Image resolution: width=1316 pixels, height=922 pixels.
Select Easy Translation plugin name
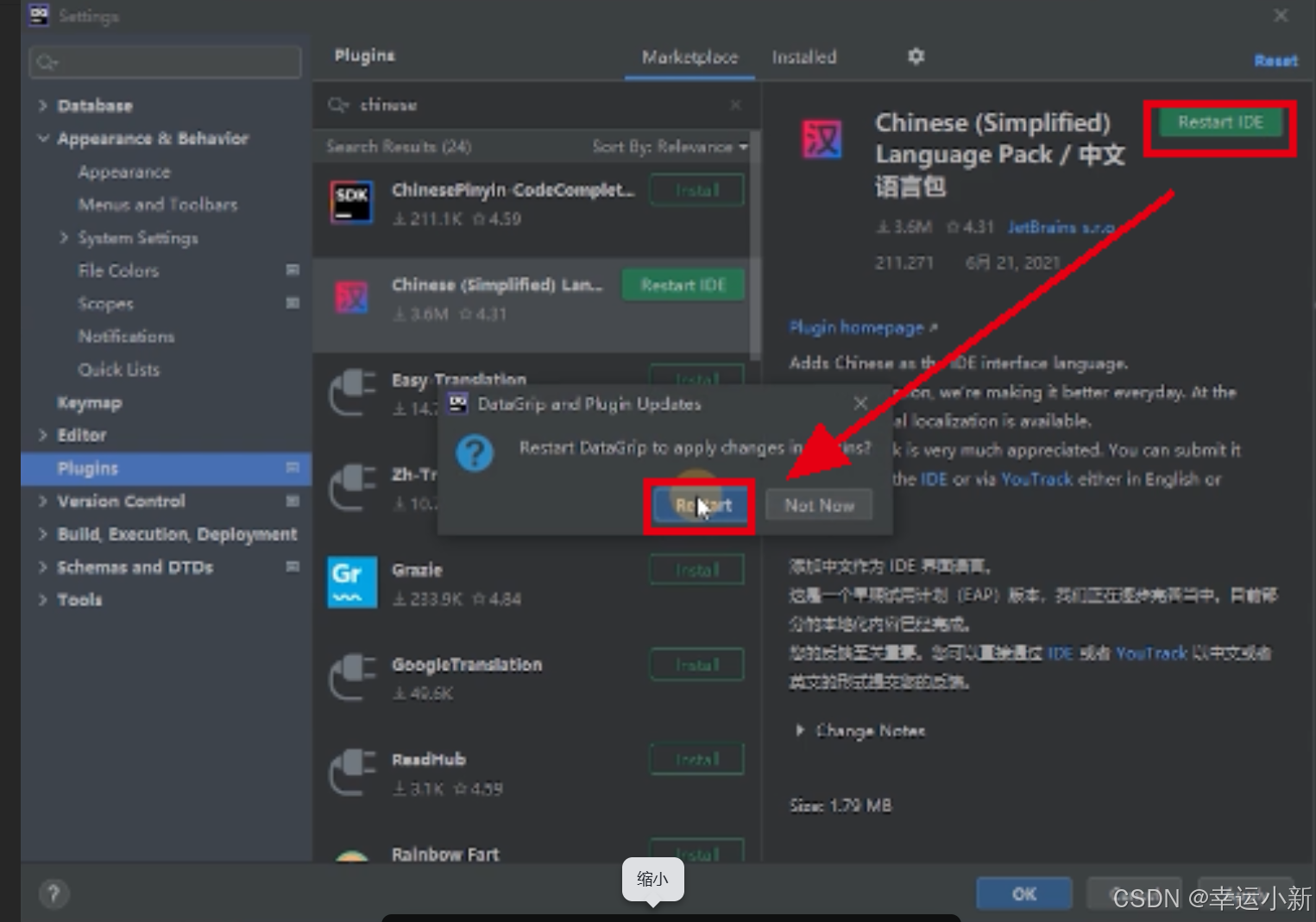pos(459,380)
